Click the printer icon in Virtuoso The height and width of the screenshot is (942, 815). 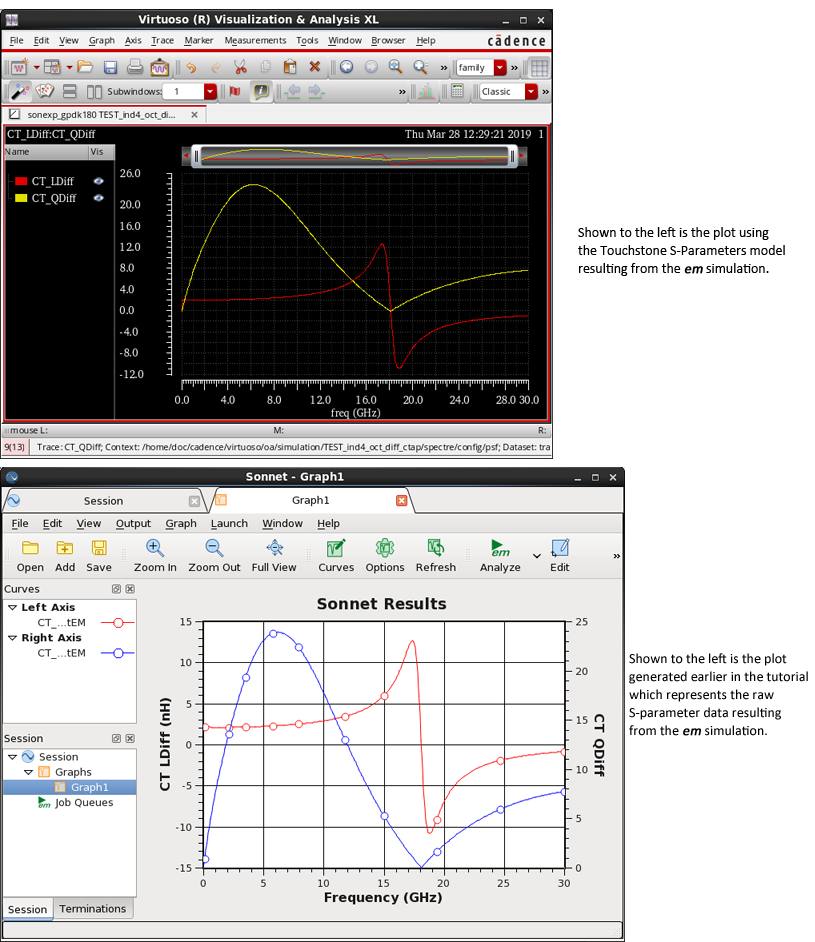tap(135, 67)
